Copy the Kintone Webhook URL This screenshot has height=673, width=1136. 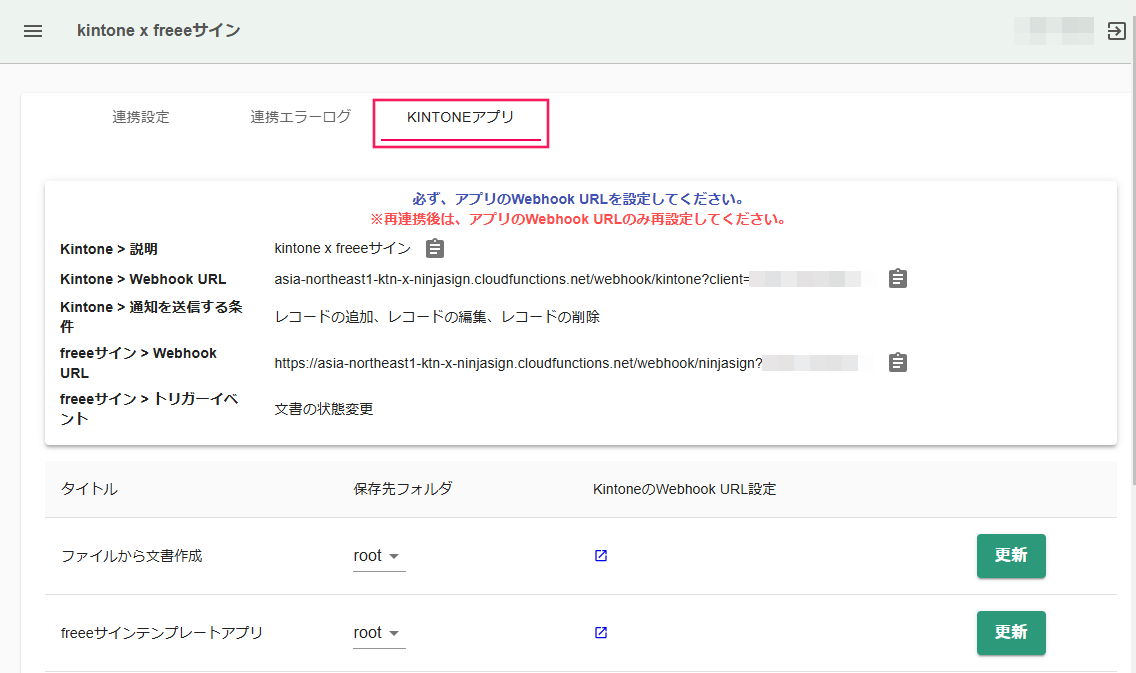point(898,279)
